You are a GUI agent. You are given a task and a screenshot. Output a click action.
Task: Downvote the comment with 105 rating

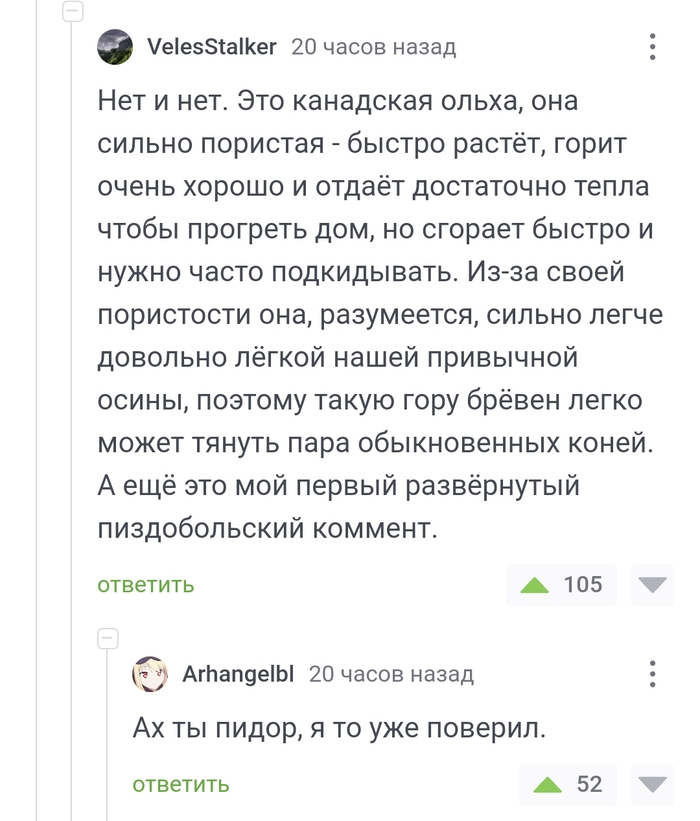pos(655,585)
